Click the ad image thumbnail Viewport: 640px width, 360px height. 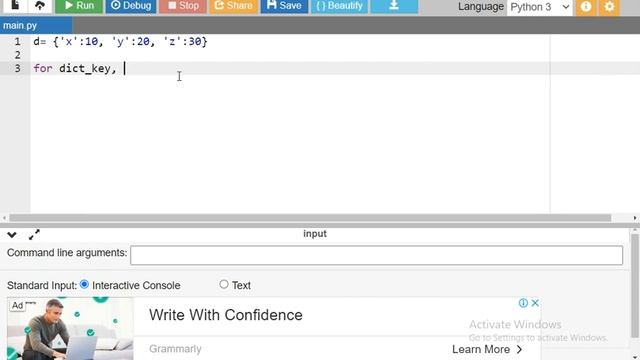pyautogui.click(x=70, y=329)
